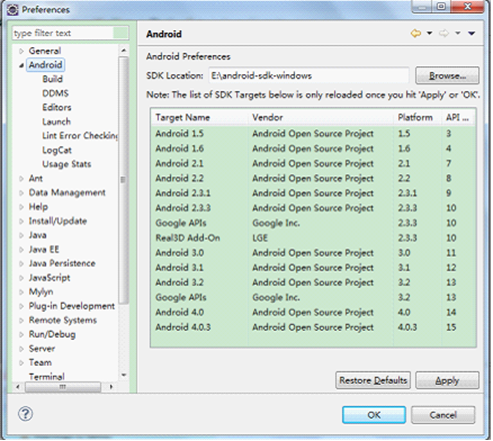Select the Build preferences page

(52, 79)
